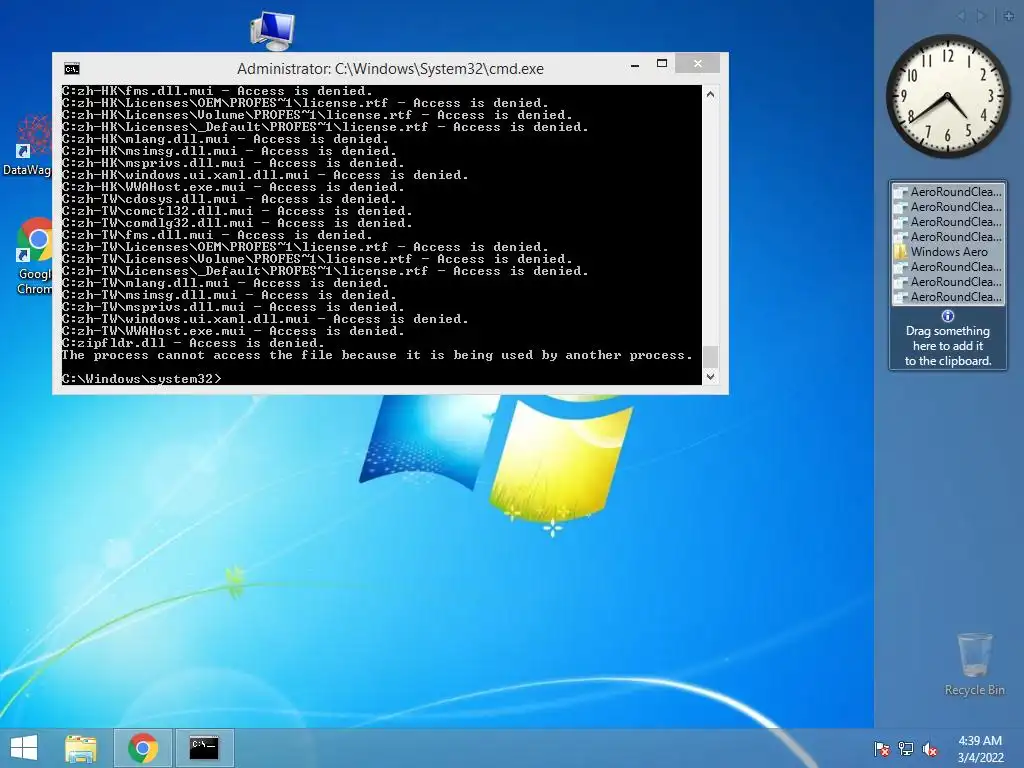Click the zh-TW\WWAHost.exe.mui line
Image resolution: width=1024 pixels, height=768 pixels.
coord(233,331)
